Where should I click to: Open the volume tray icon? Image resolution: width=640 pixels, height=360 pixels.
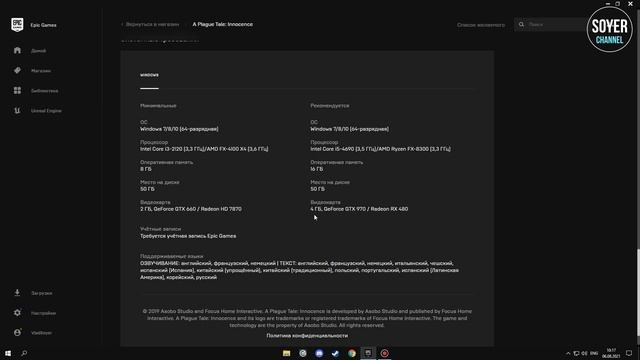tap(584, 353)
